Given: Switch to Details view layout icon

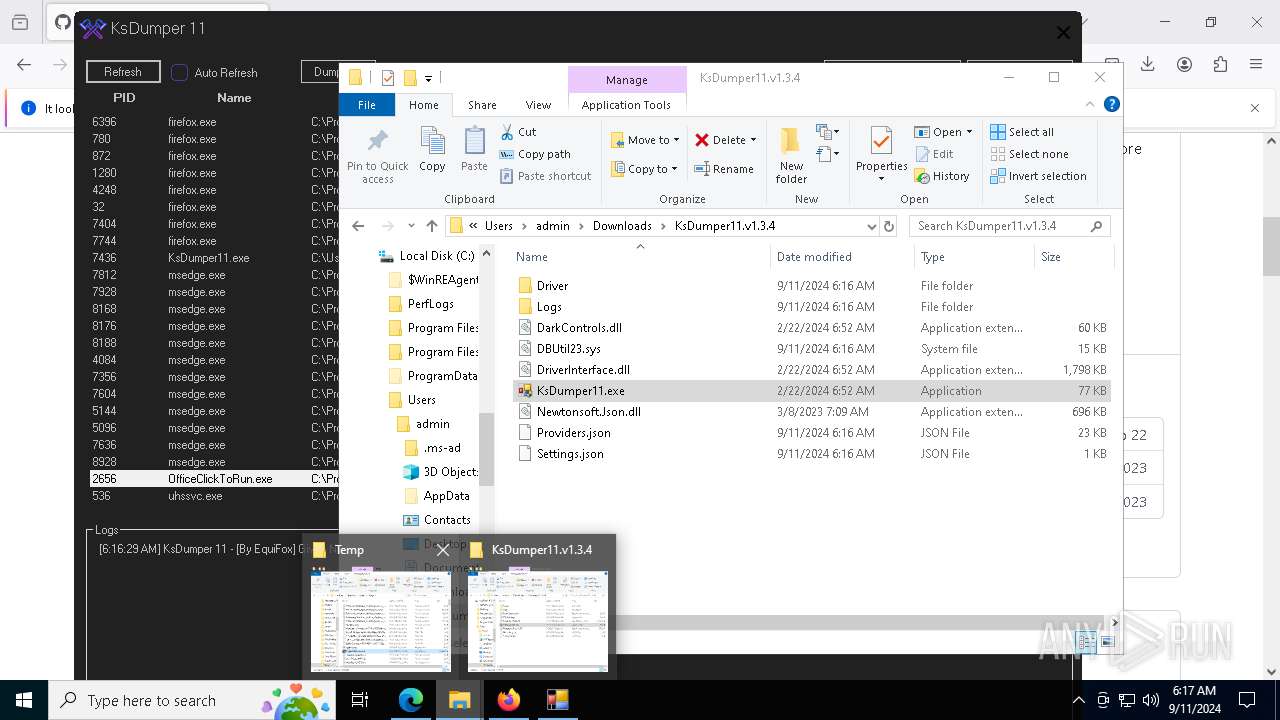Looking at the screenshot, I should [x=1085, y=643].
